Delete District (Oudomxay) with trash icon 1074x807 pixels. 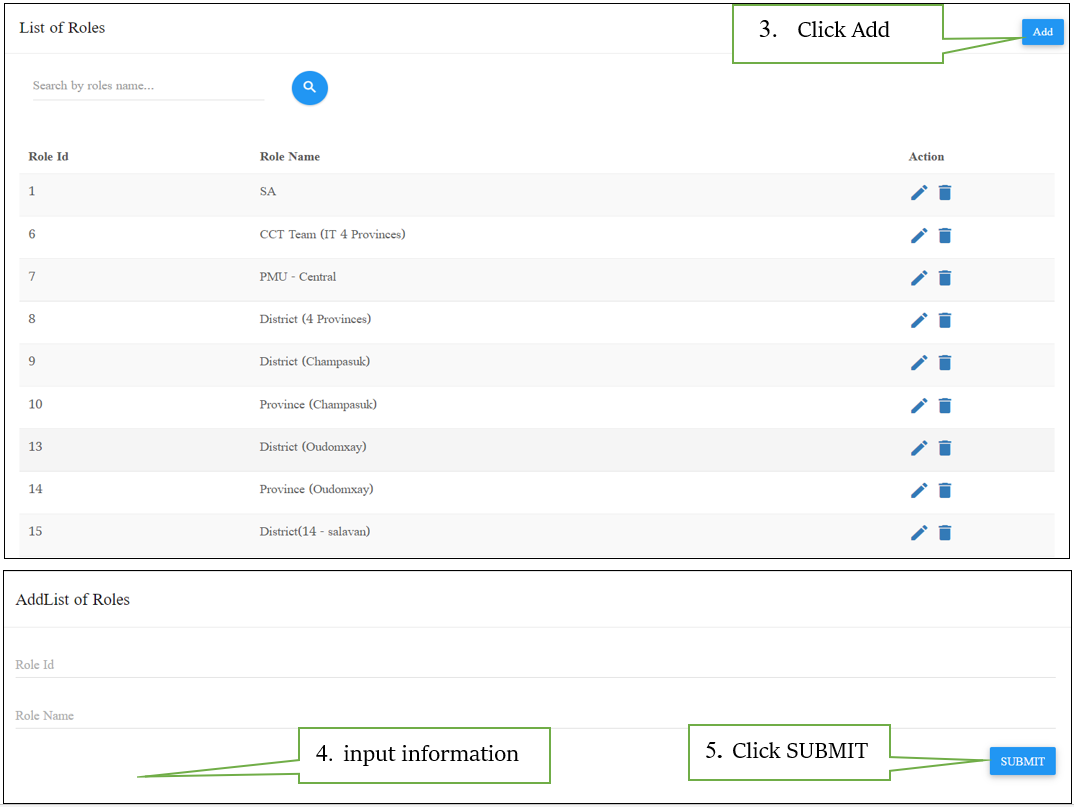(945, 448)
